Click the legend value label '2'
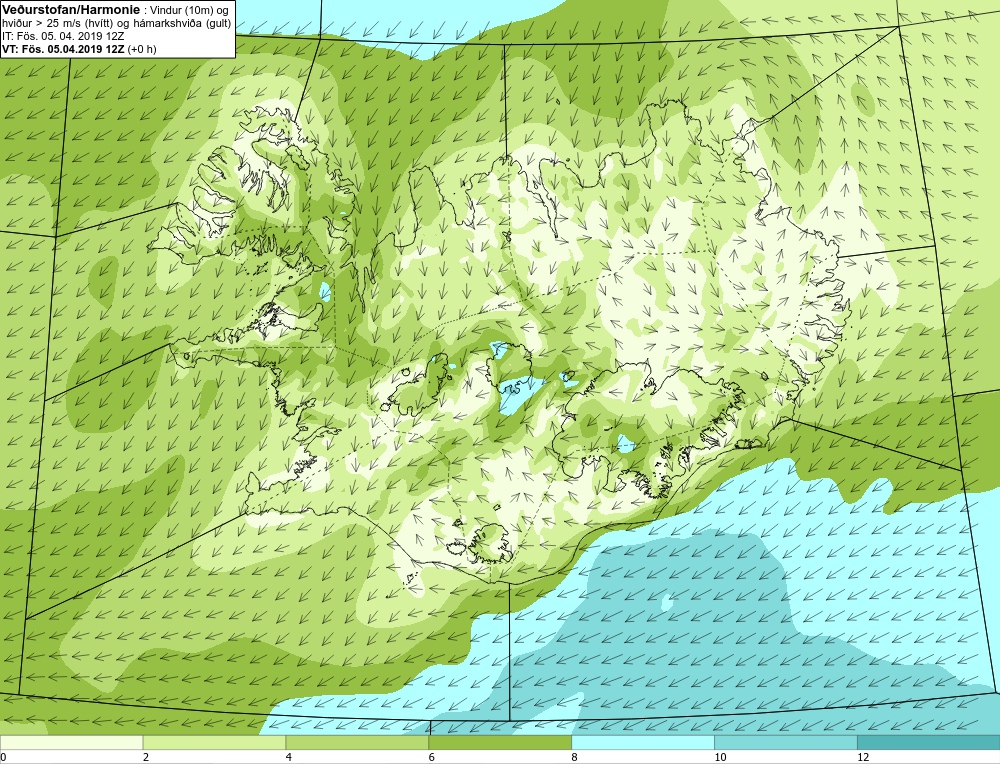The height and width of the screenshot is (764, 1000). (x=146, y=757)
